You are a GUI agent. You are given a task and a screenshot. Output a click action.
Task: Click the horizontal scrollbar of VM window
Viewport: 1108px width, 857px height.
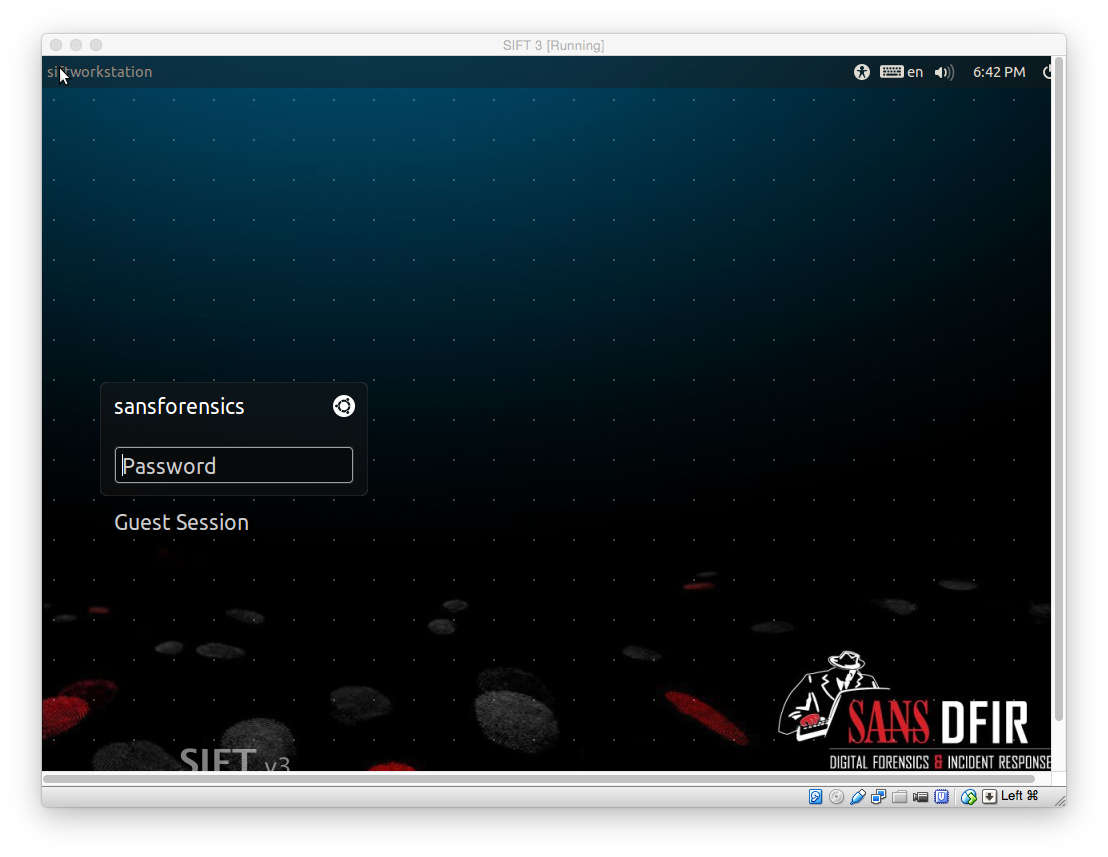pyautogui.click(x=539, y=779)
